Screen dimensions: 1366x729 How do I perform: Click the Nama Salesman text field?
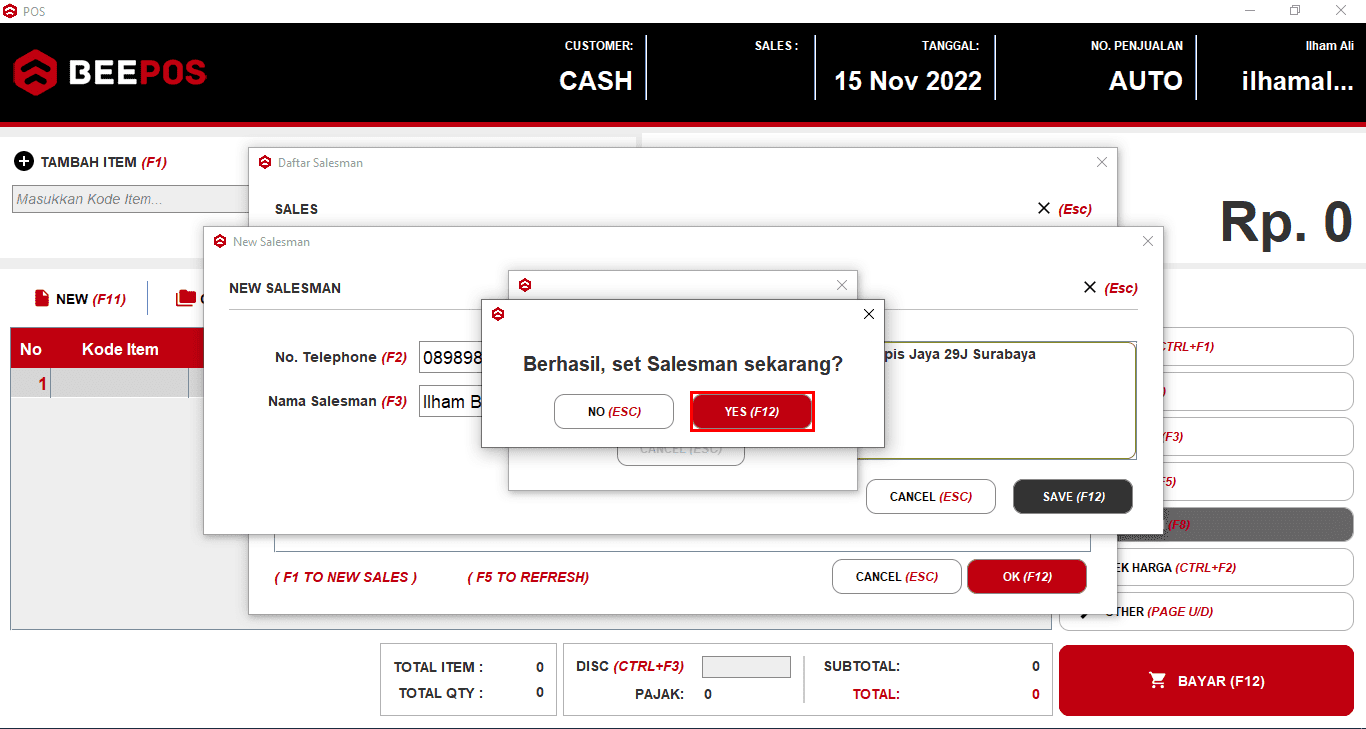[451, 401]
